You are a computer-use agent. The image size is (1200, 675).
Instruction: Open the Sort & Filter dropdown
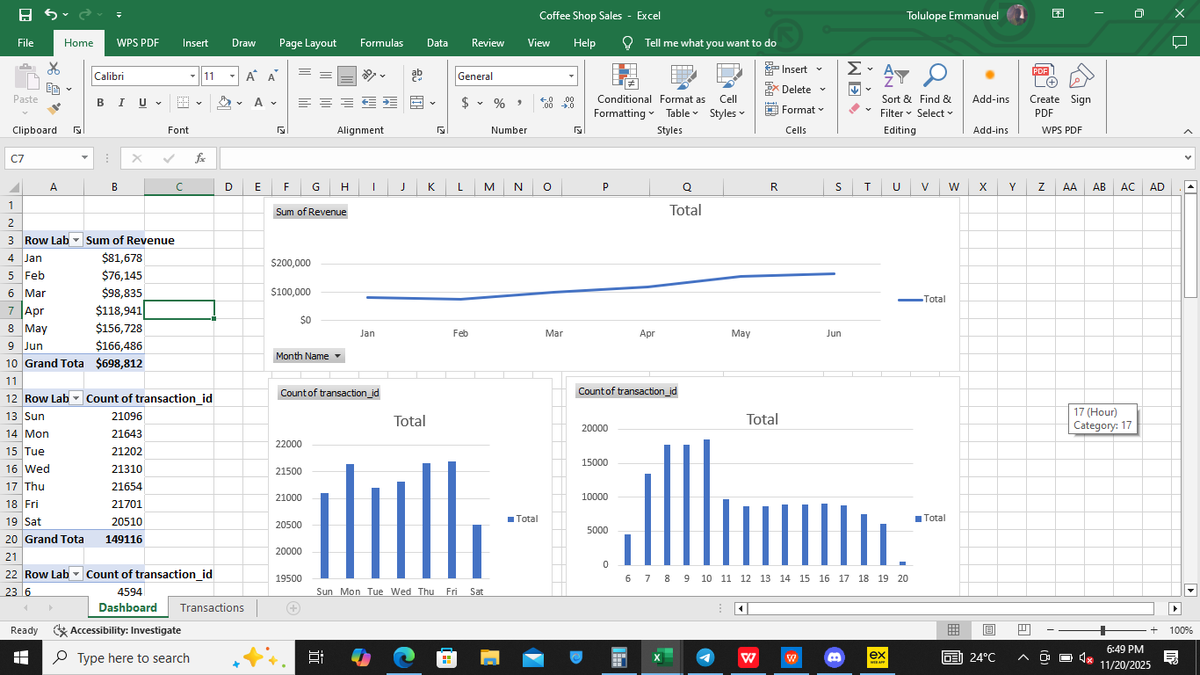(x=895, y=91)
